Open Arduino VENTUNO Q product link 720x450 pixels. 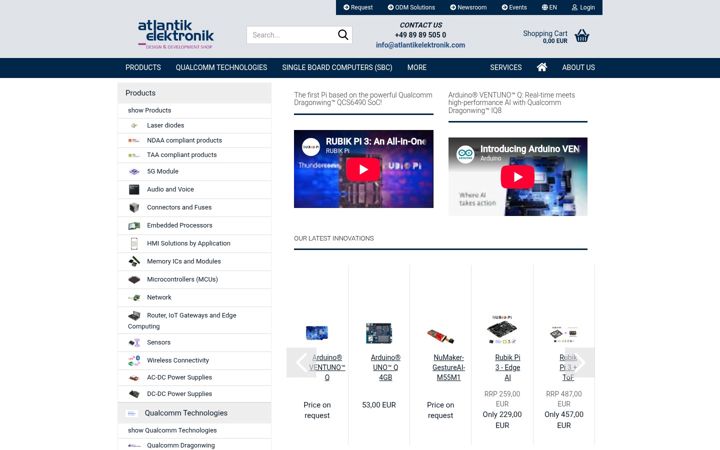327,367
